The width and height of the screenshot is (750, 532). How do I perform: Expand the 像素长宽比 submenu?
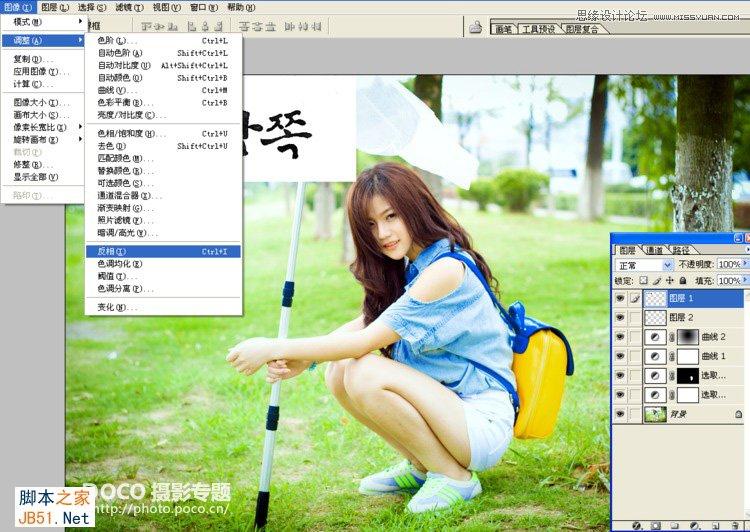pos(43,127)
